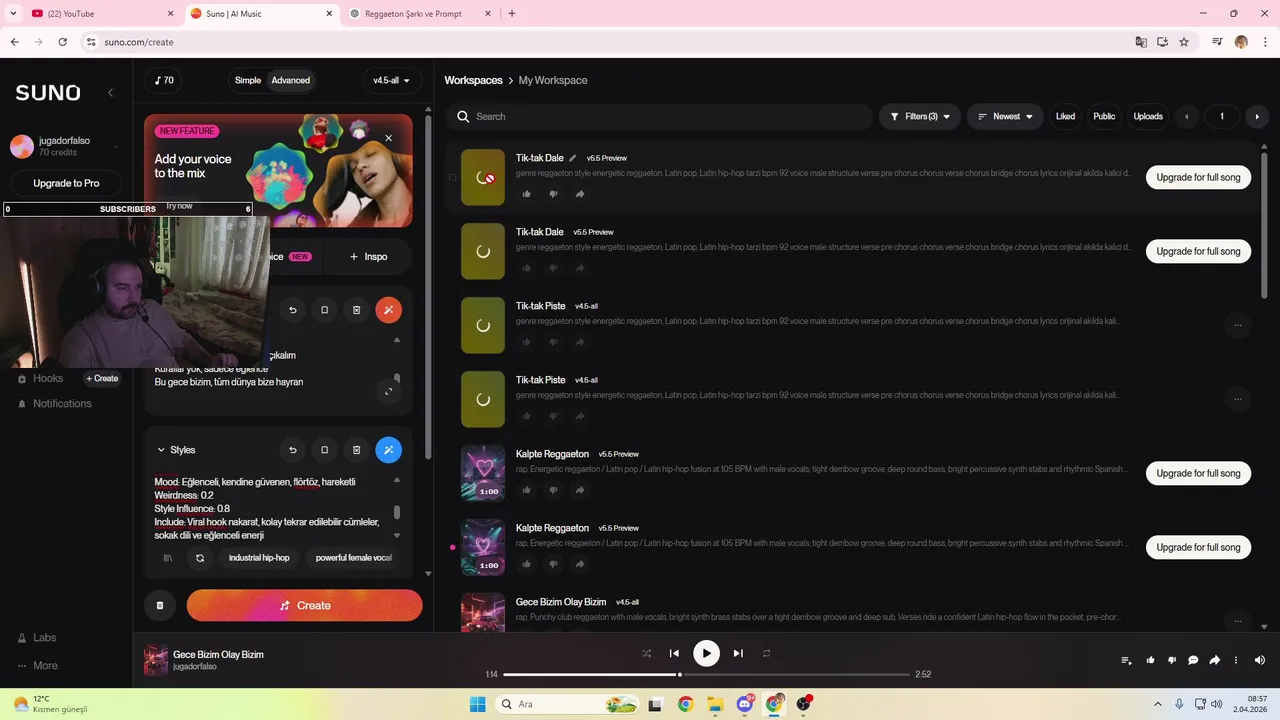This screenshot has height=720, width=1280.
Task: Undo changes in the Styles section
Action: tap(293, 450)
